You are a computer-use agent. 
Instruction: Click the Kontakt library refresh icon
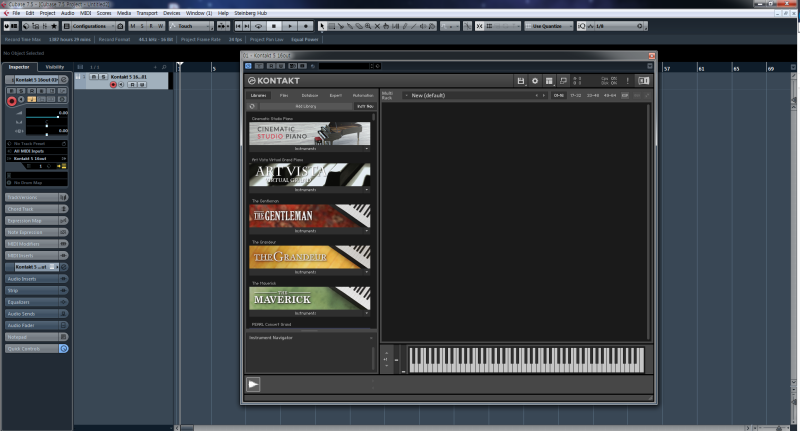click(x=252, y=106)
